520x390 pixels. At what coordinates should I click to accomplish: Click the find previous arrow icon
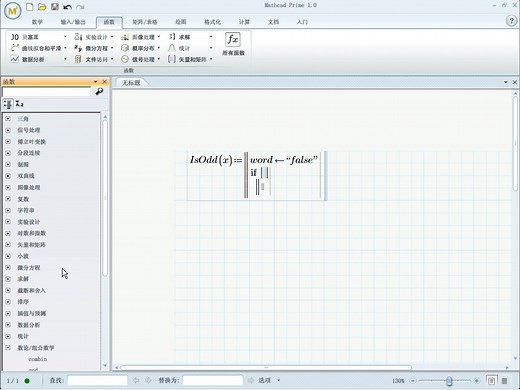pyautogui.click(x=136, y=380)
